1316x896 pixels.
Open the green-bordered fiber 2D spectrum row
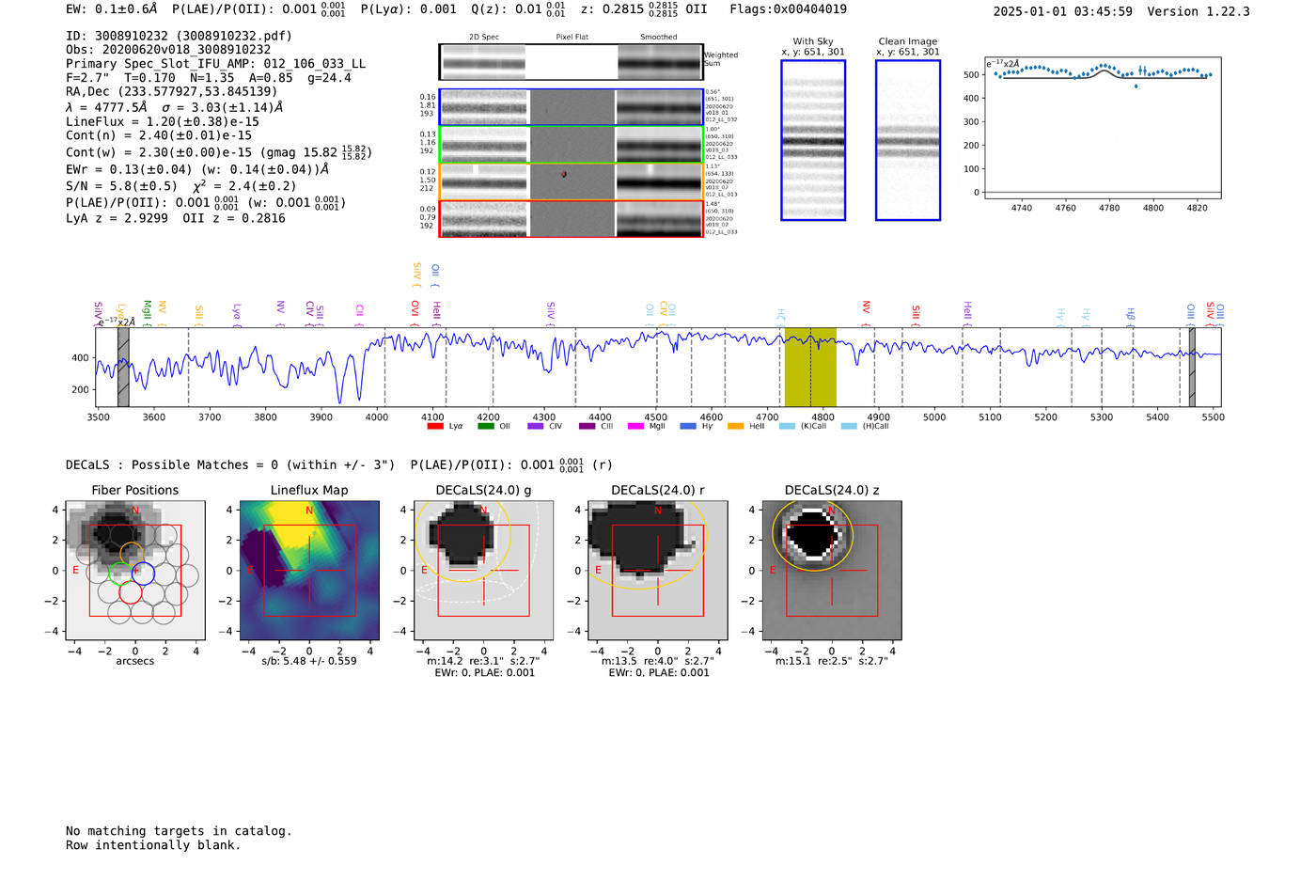[x=571, y=144]
